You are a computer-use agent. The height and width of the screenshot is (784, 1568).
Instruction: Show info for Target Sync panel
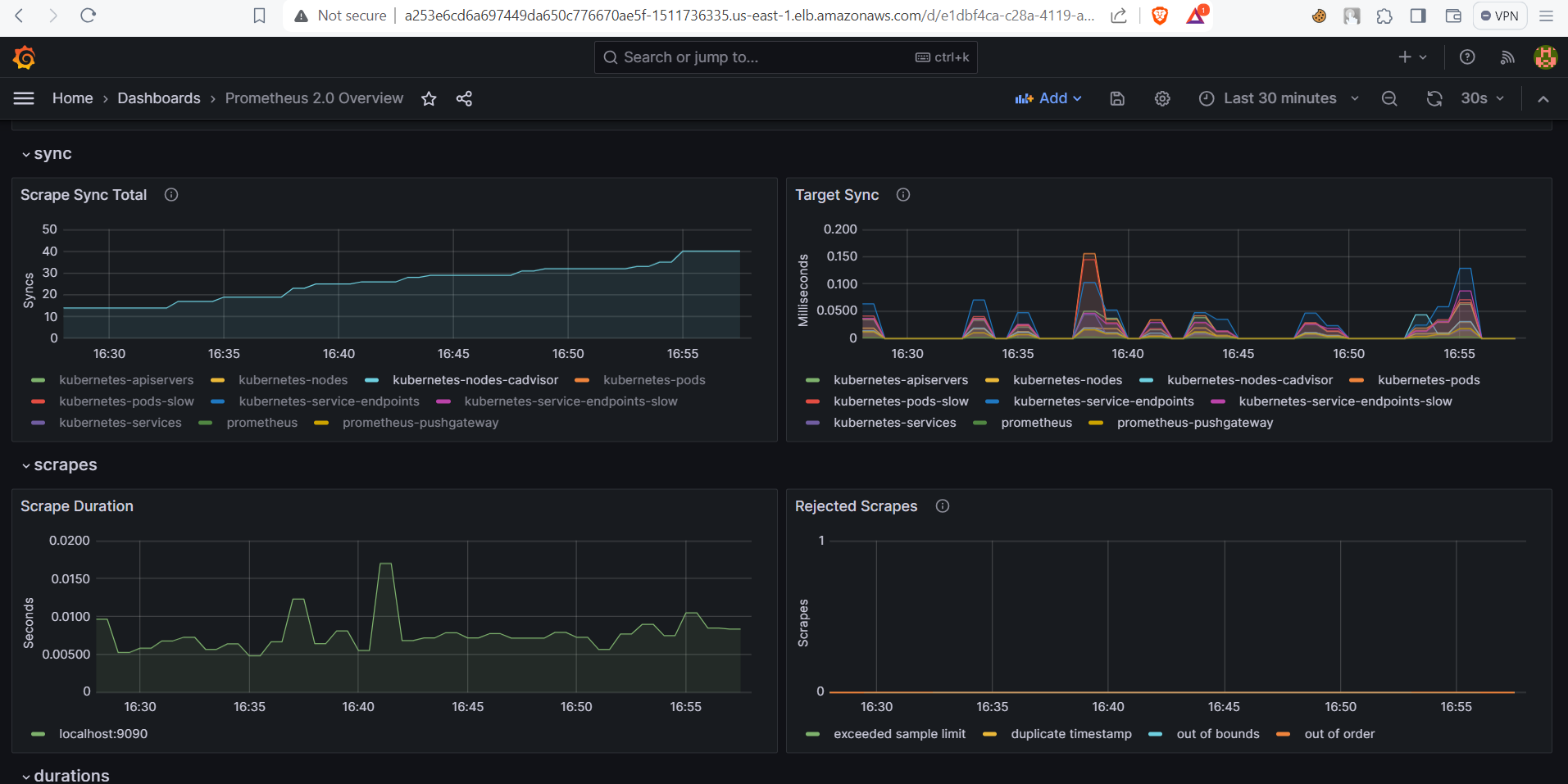(903, 195)
